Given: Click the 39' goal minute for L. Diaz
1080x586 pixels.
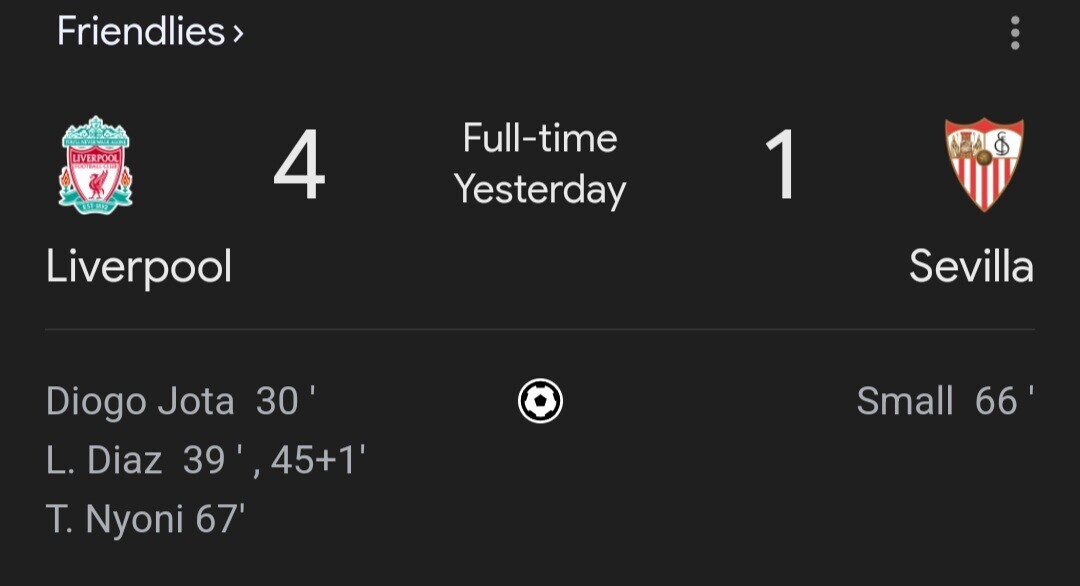Looking at the screenshot, I should [x=214, y=460].
